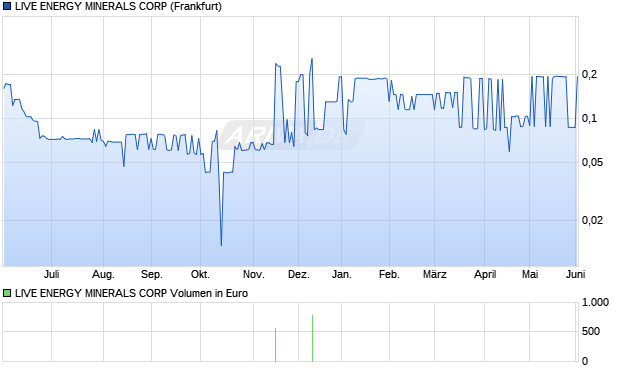Click the 'Feb.' month label
The image size is (620, 371).
389,274
